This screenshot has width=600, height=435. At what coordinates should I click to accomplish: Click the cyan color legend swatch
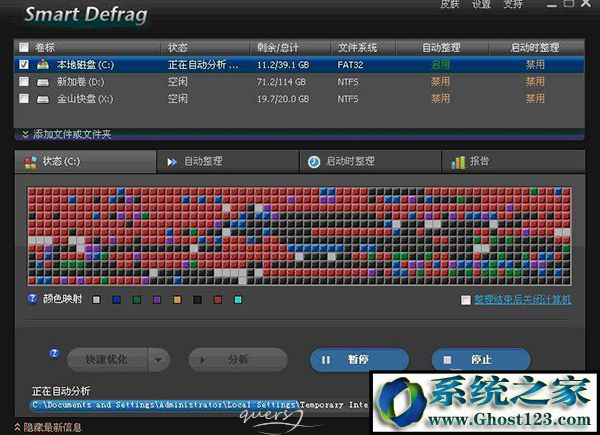[238, 300]
